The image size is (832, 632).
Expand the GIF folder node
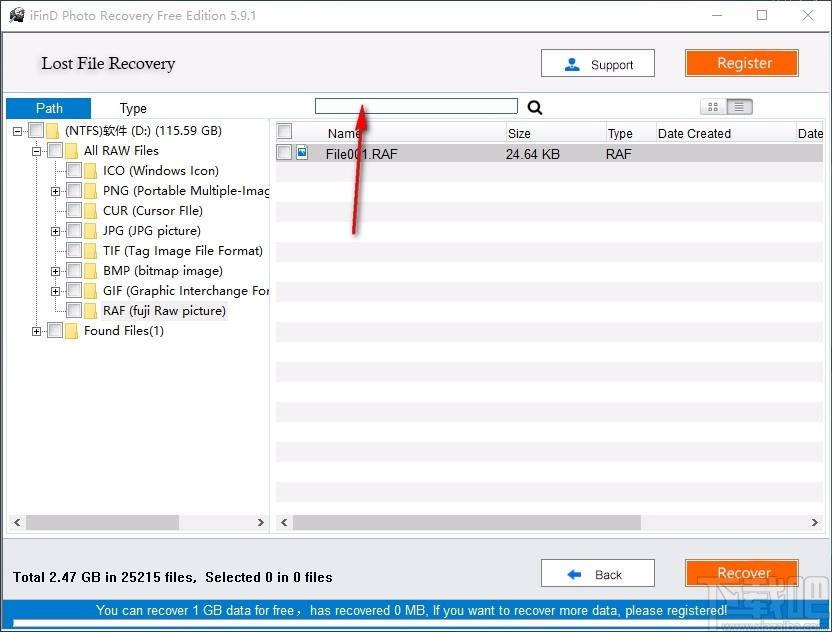[x=55, y=291]
